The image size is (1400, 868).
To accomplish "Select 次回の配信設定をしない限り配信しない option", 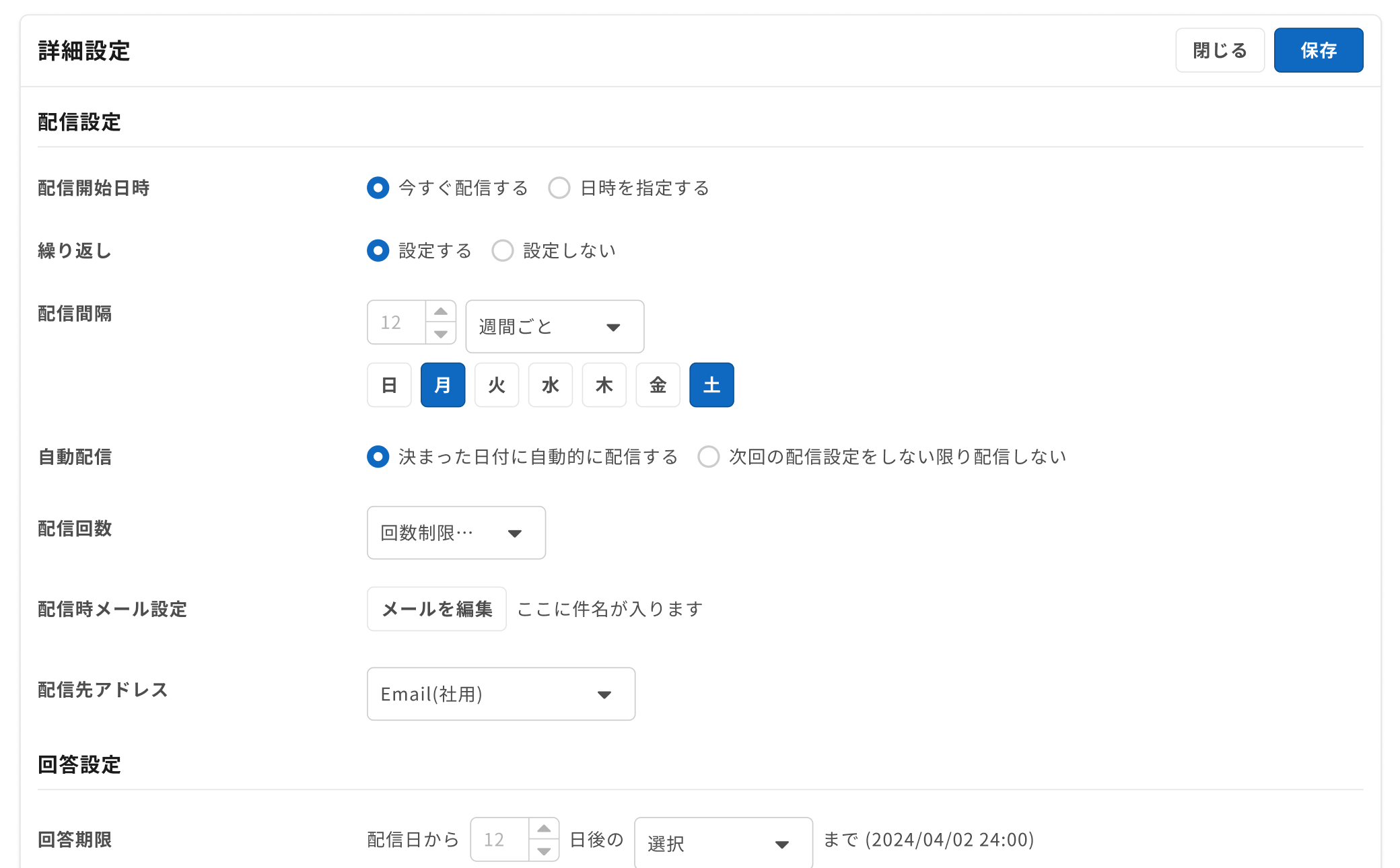I will 709,457.
